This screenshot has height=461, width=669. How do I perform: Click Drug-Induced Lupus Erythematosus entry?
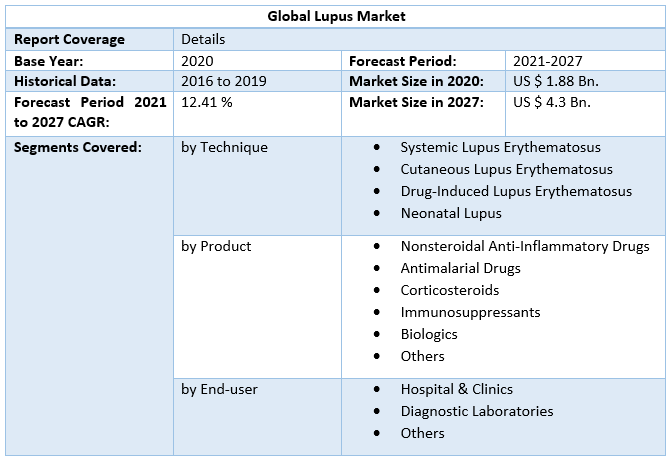click(516, 191)
